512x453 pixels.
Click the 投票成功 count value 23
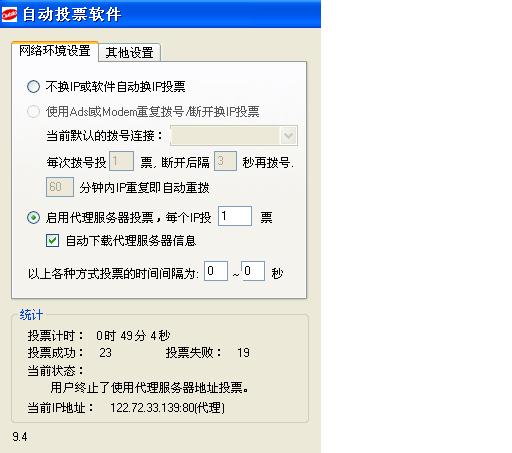105,353
